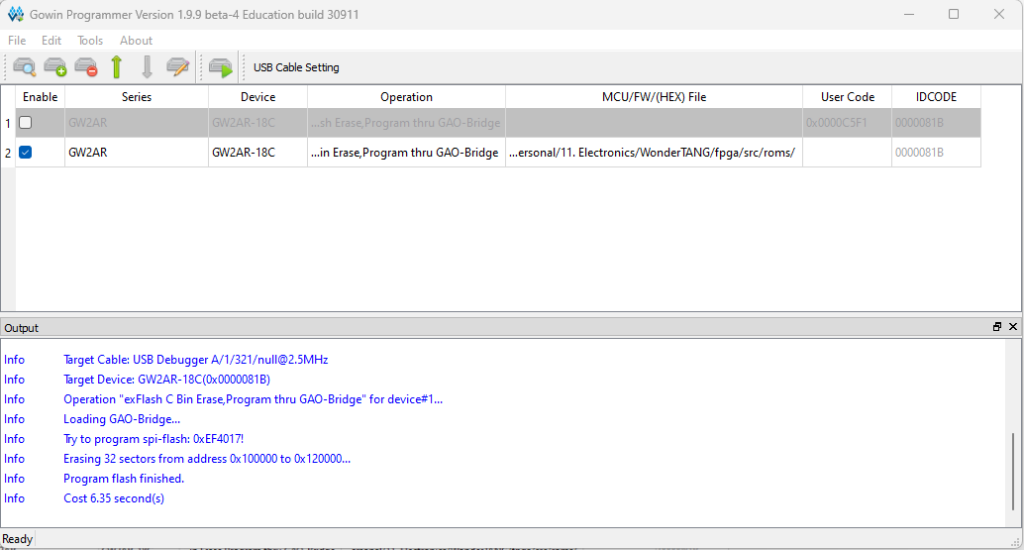Open USB Cable Setting
The height and width of the screenshot is (550, 1024).
point(296,68)
